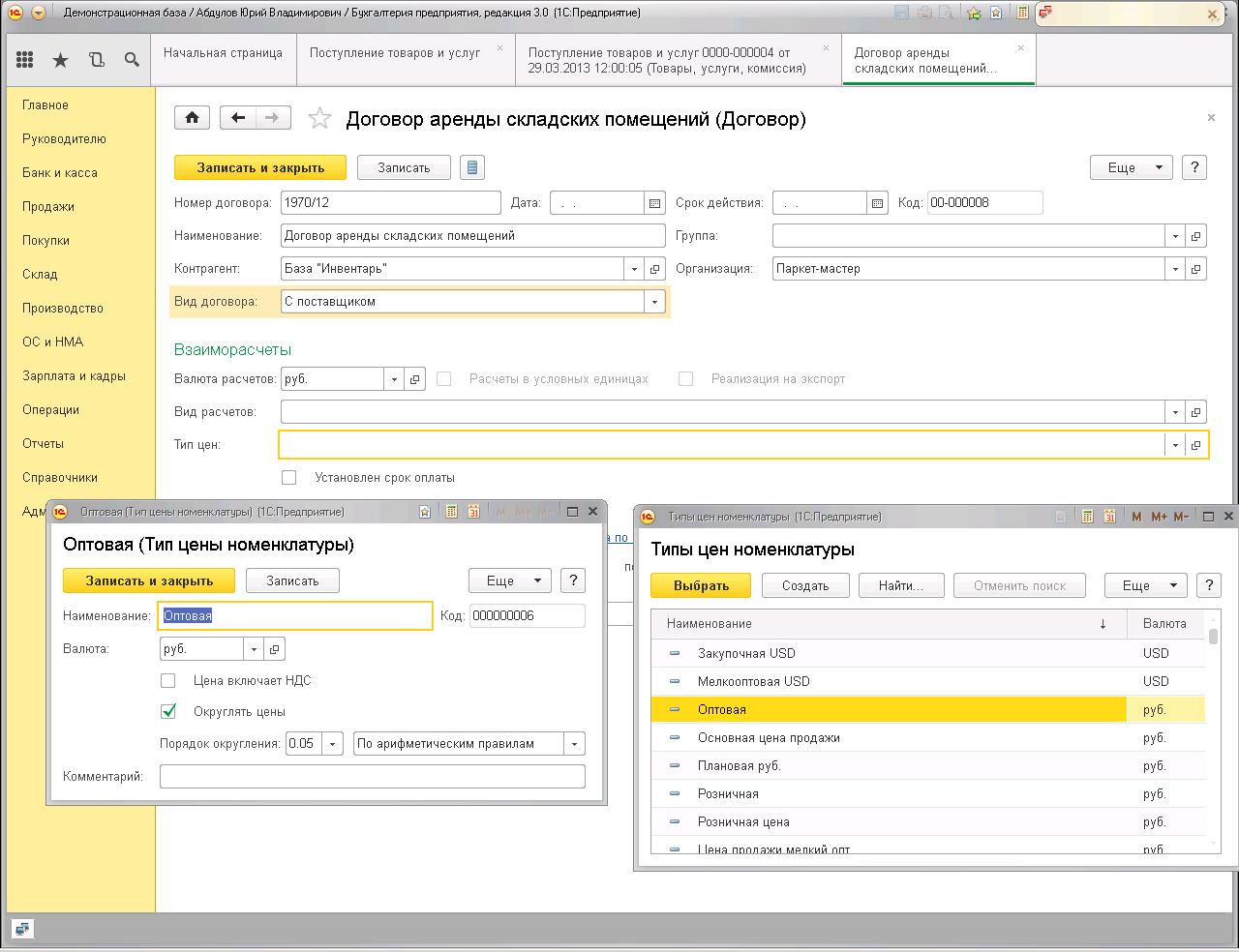The image size is (1239, 952).
Task: Navigate back with left arrow button
Action: tap(238, 118)
